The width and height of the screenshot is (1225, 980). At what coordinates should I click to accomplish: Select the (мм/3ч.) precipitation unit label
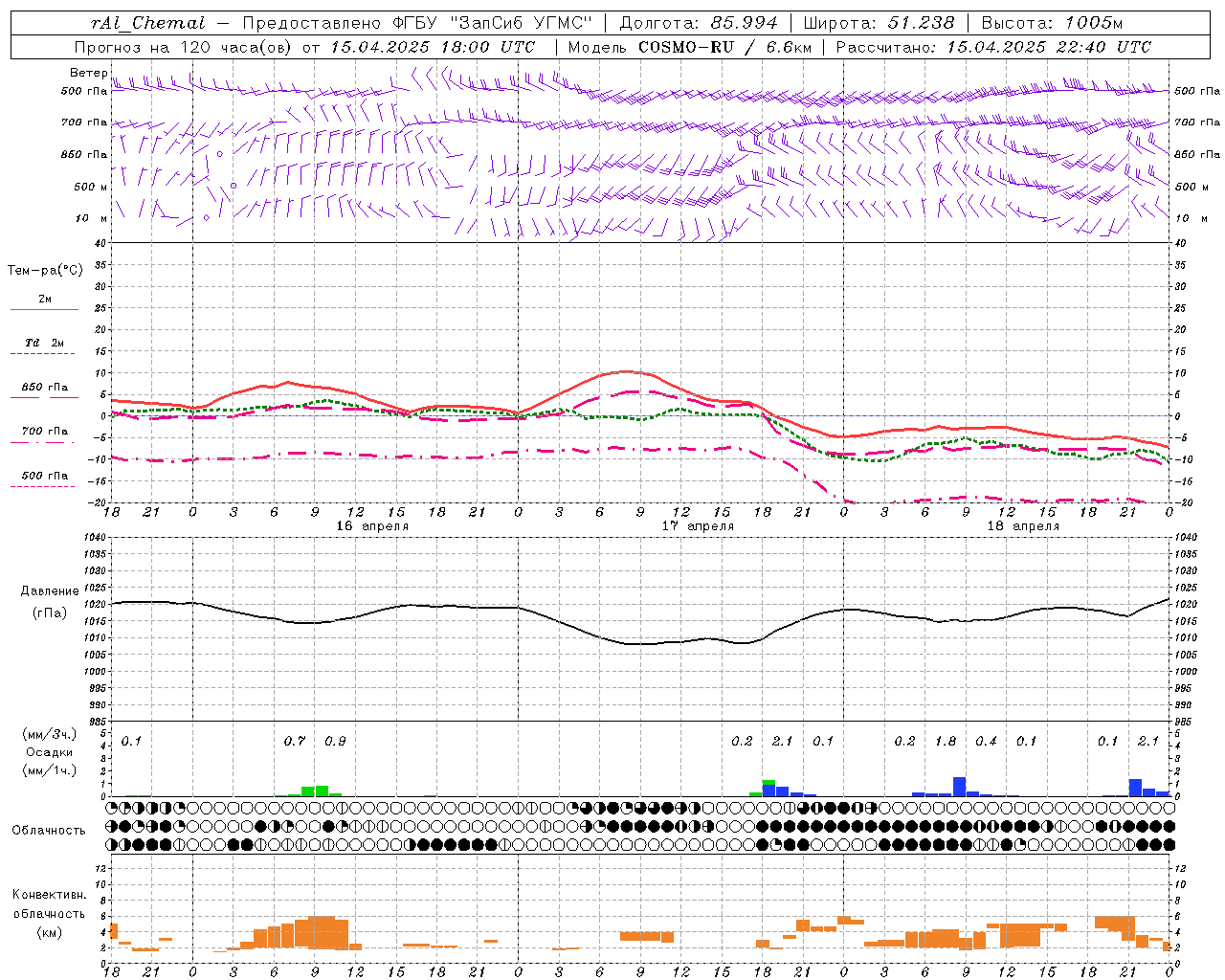pyautogui.click(x=50, y=734)
